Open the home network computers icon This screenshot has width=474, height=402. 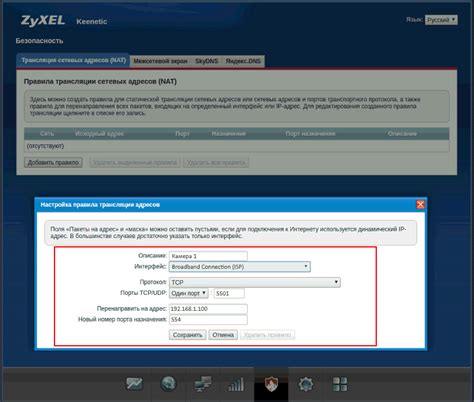(203, 384)
